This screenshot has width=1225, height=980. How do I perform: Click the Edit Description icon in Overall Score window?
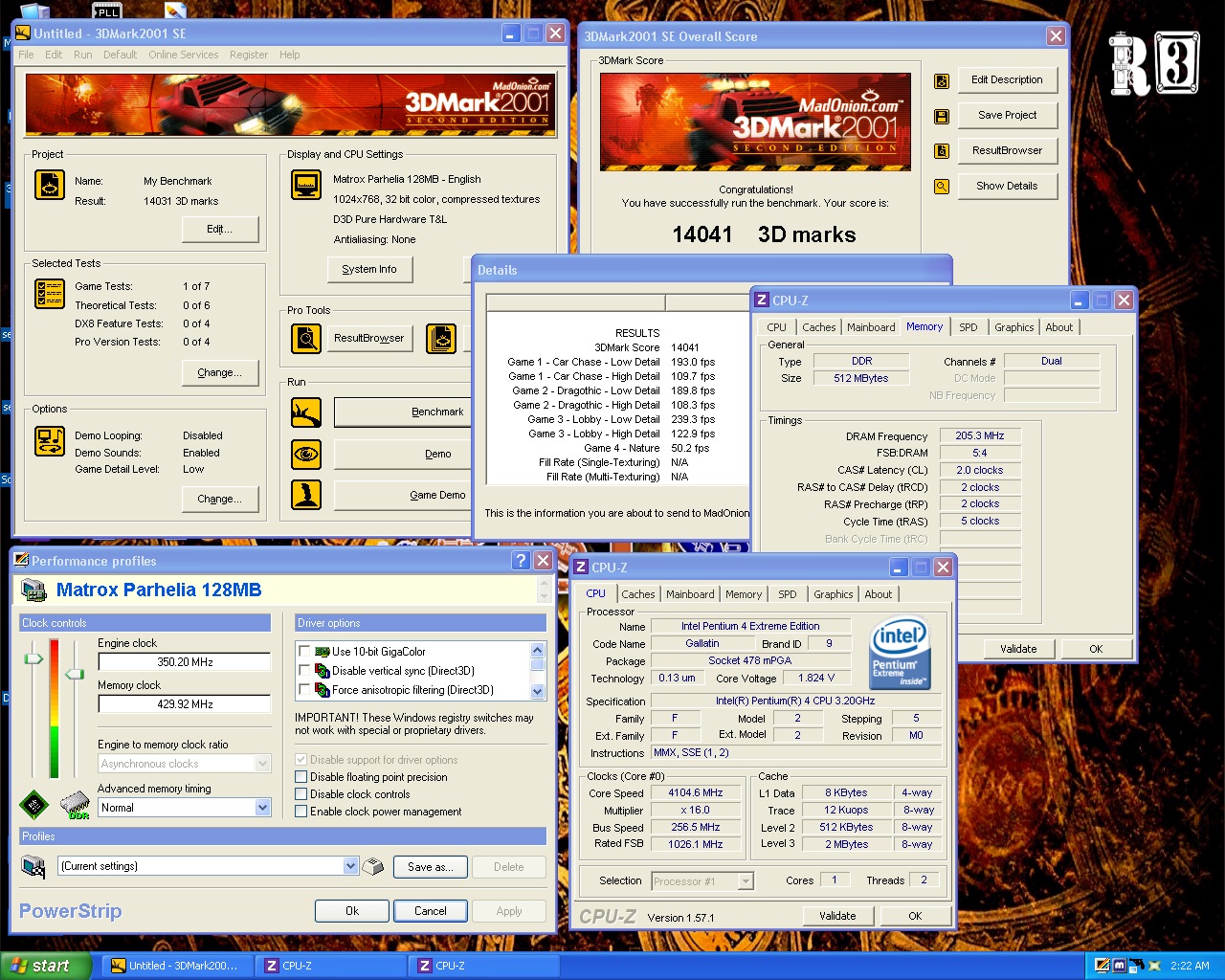point(942,81)
